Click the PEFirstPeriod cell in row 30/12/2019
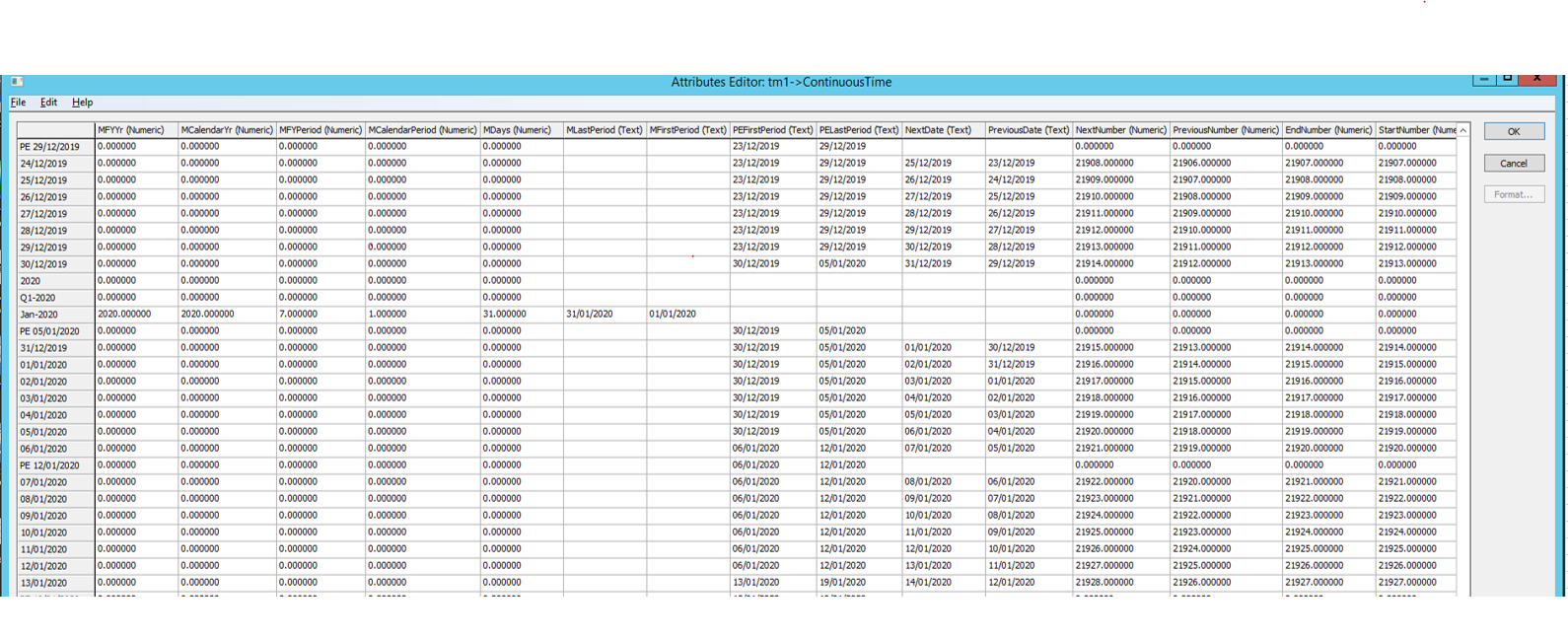The height and width of the screenshot is (639, 1568). click(x=772, y=263)
